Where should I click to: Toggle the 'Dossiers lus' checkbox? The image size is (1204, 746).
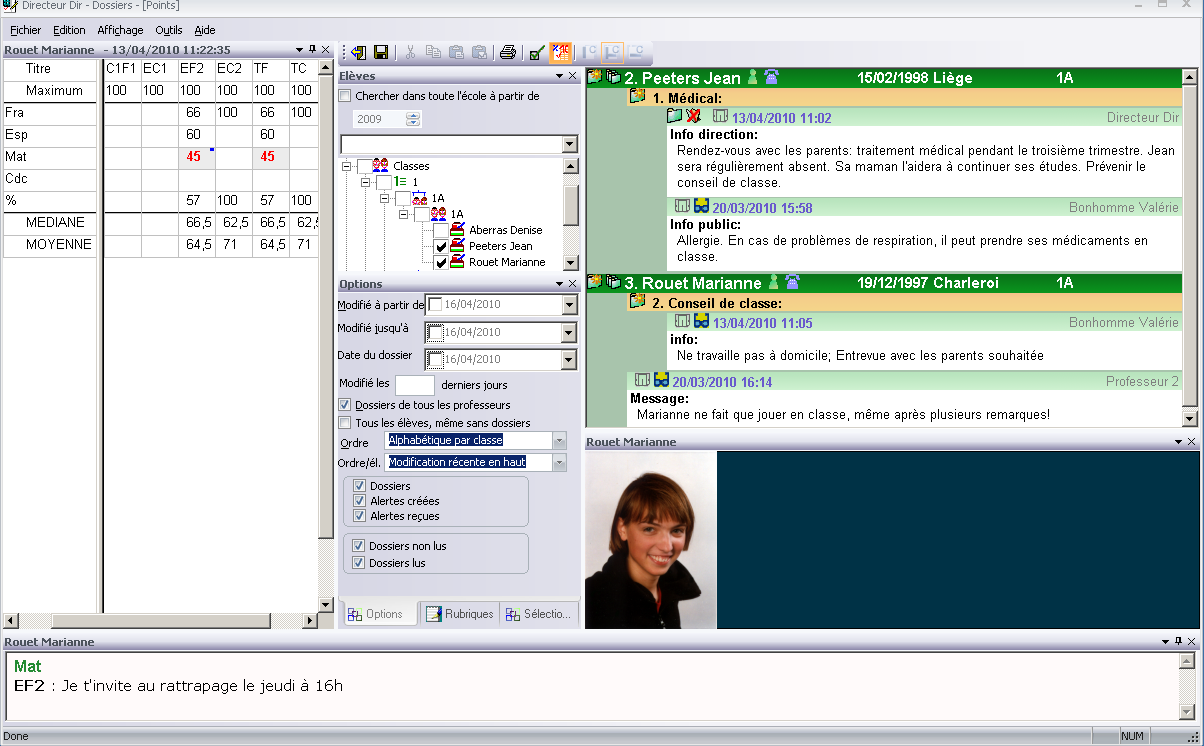[x=360, y=563]
